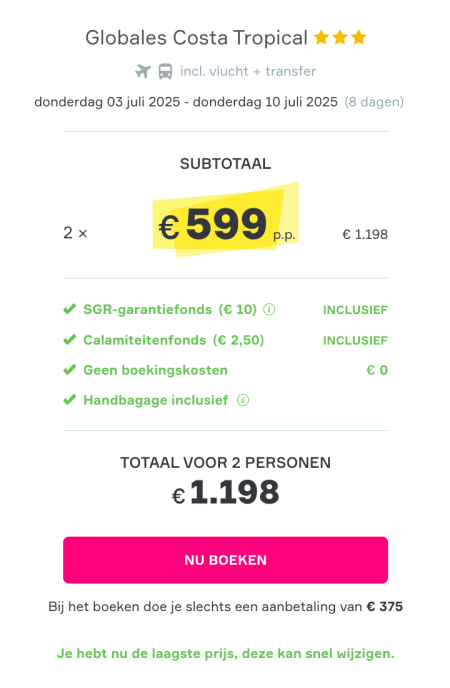This screenshot has height=688, width=450.
Task: Click the yellow highlighted €599 p.p. price
Action: click(x=226, y=225)
